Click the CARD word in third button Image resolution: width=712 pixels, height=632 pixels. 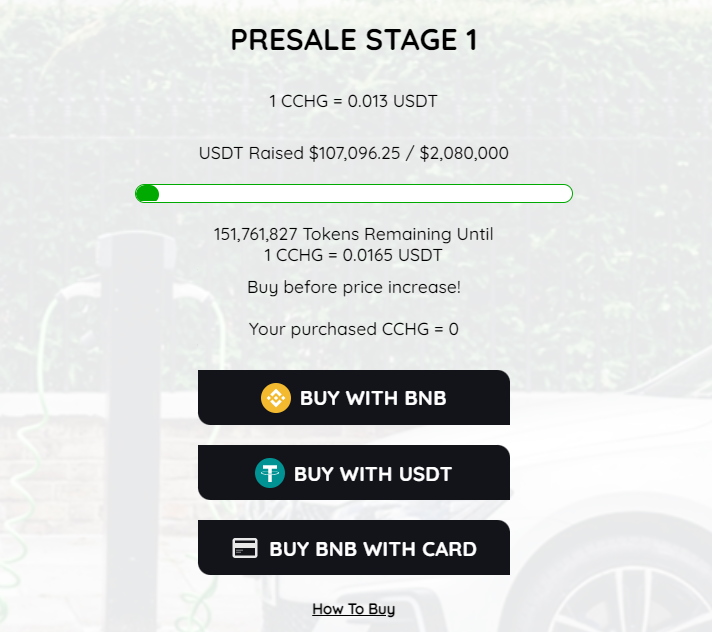(x=450, y=549)
